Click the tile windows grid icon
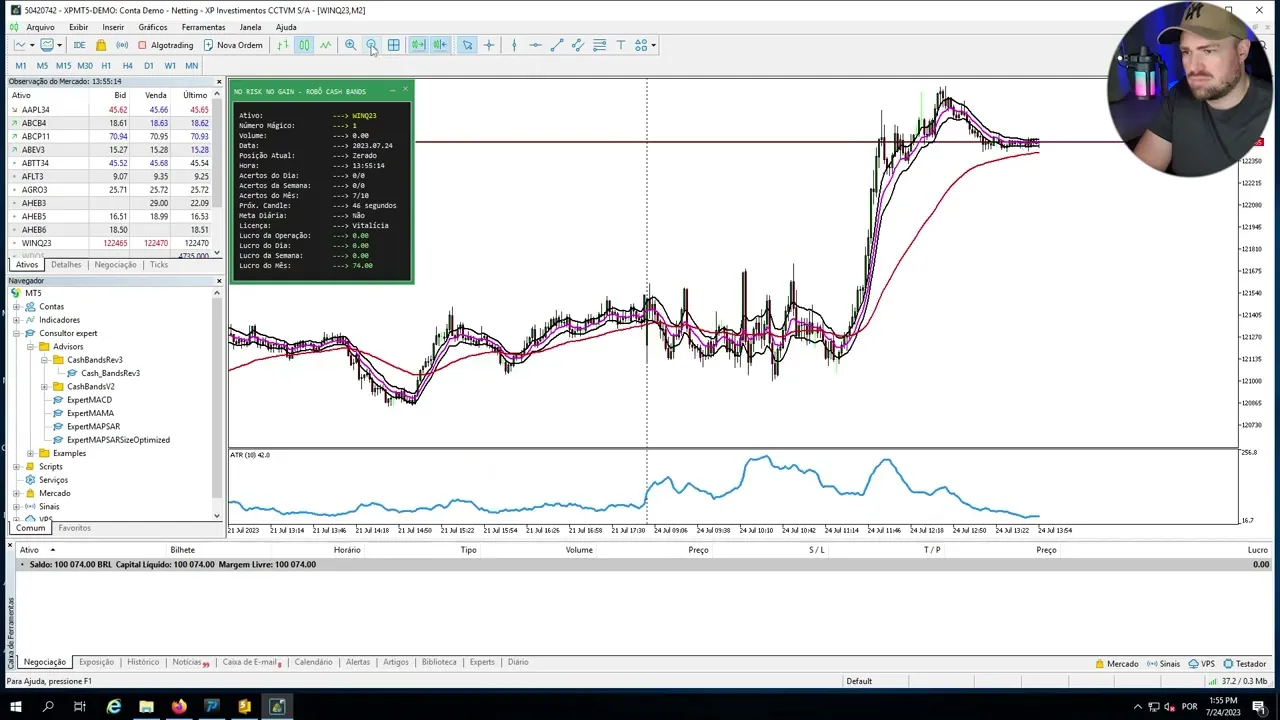The height and width of the screenshot is (720, 1280). [394, 45]
